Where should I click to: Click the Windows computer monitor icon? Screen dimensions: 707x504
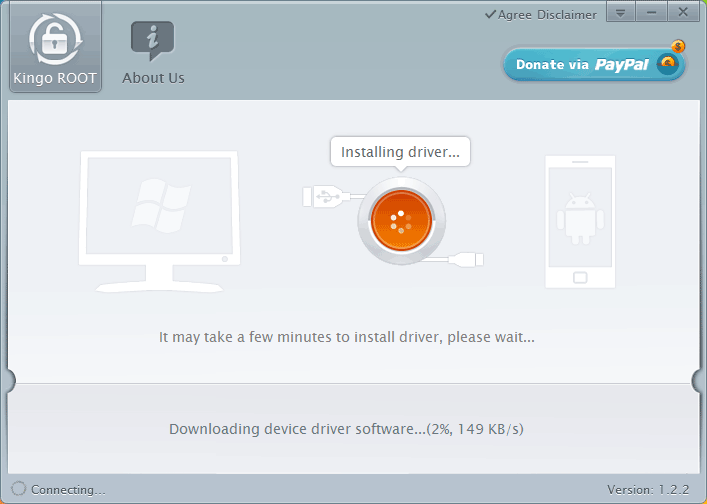pos(159,222)
